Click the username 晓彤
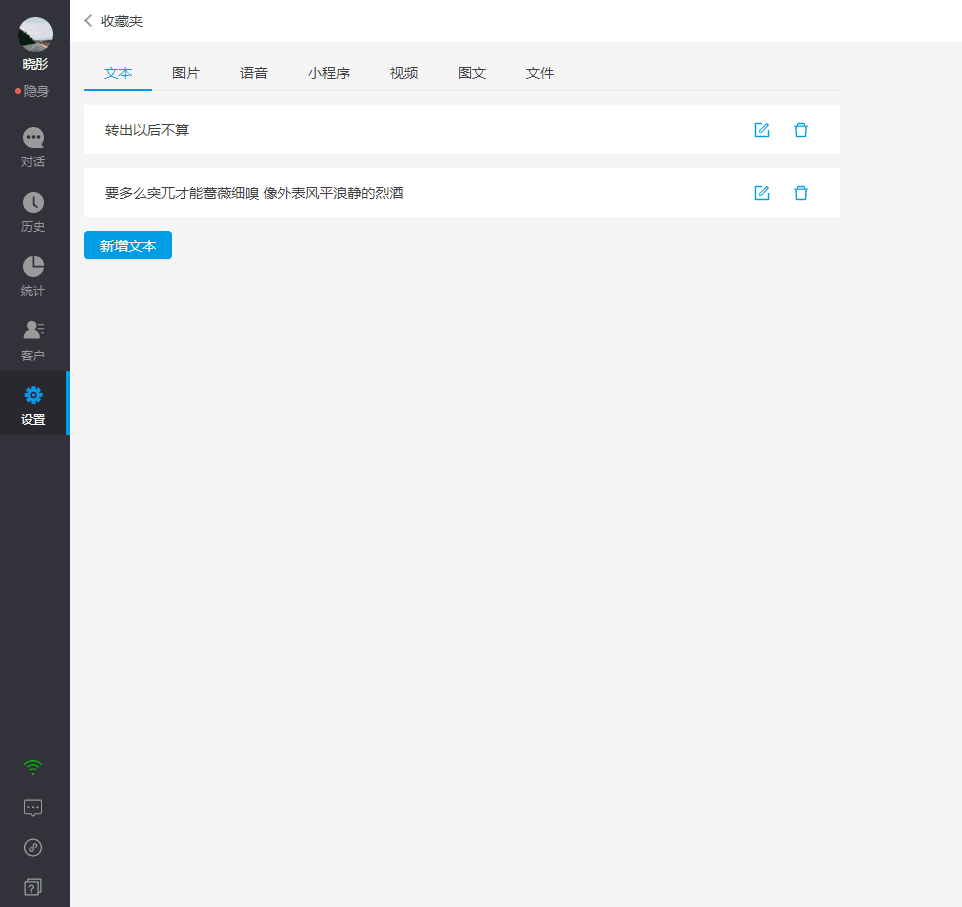The width and height of the screenshot is (962, 907). tap(35, 64)
